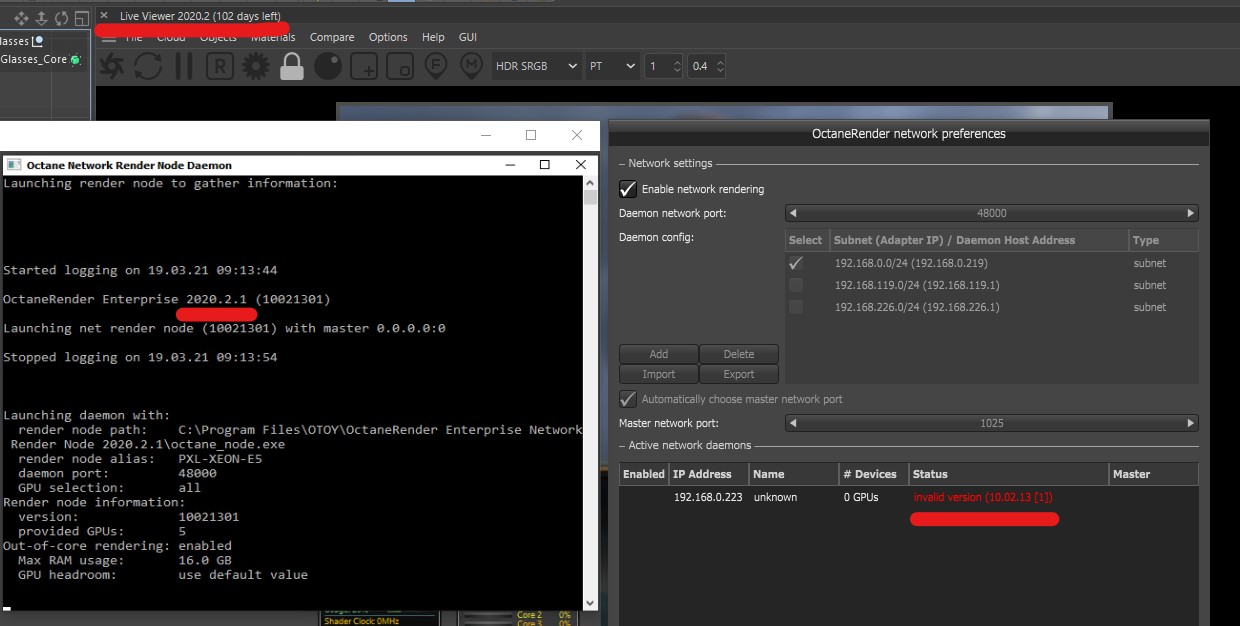
Task: Open Live Viewer settings gear icon
Action: point(256,67)
